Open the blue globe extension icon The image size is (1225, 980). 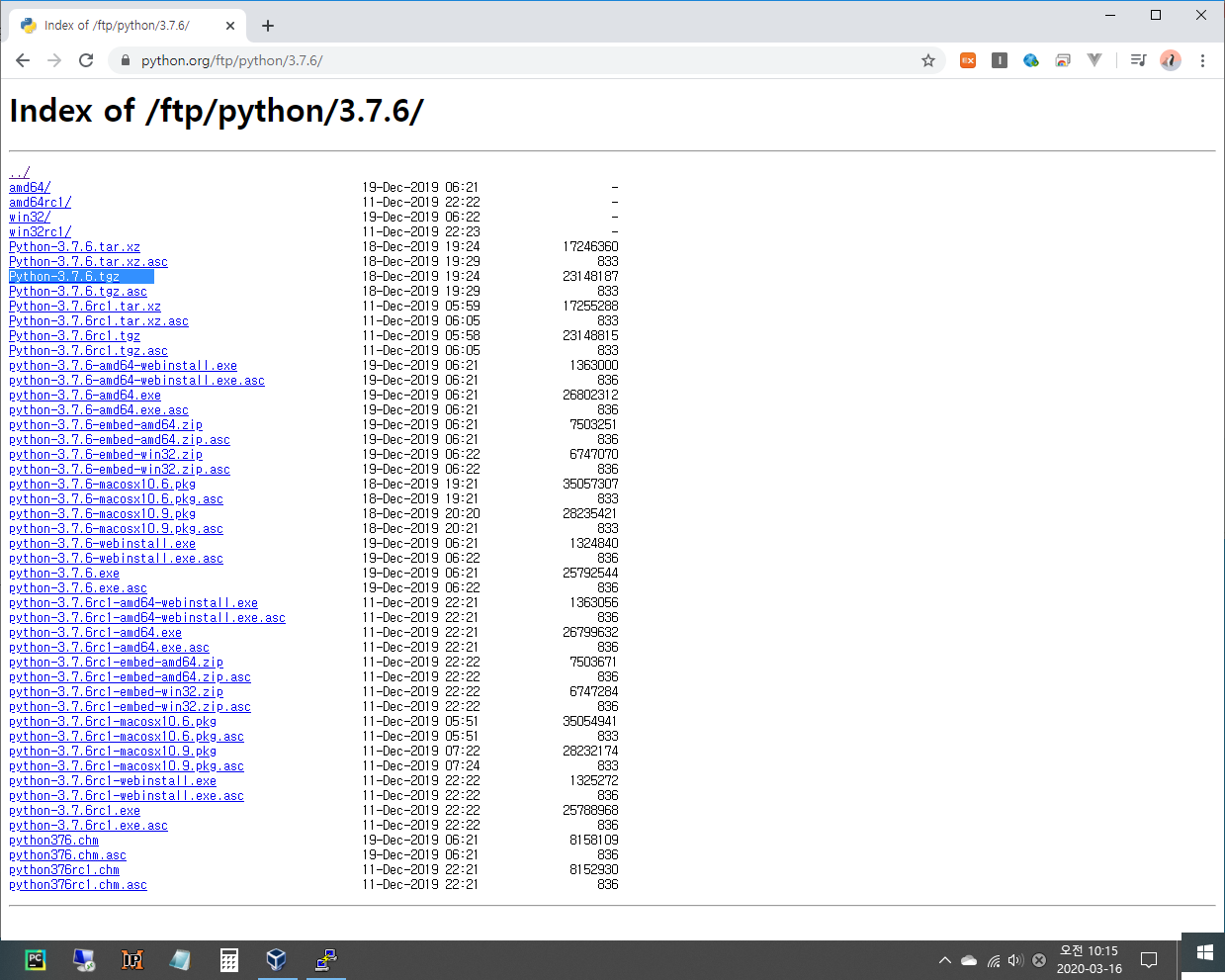1031,60
